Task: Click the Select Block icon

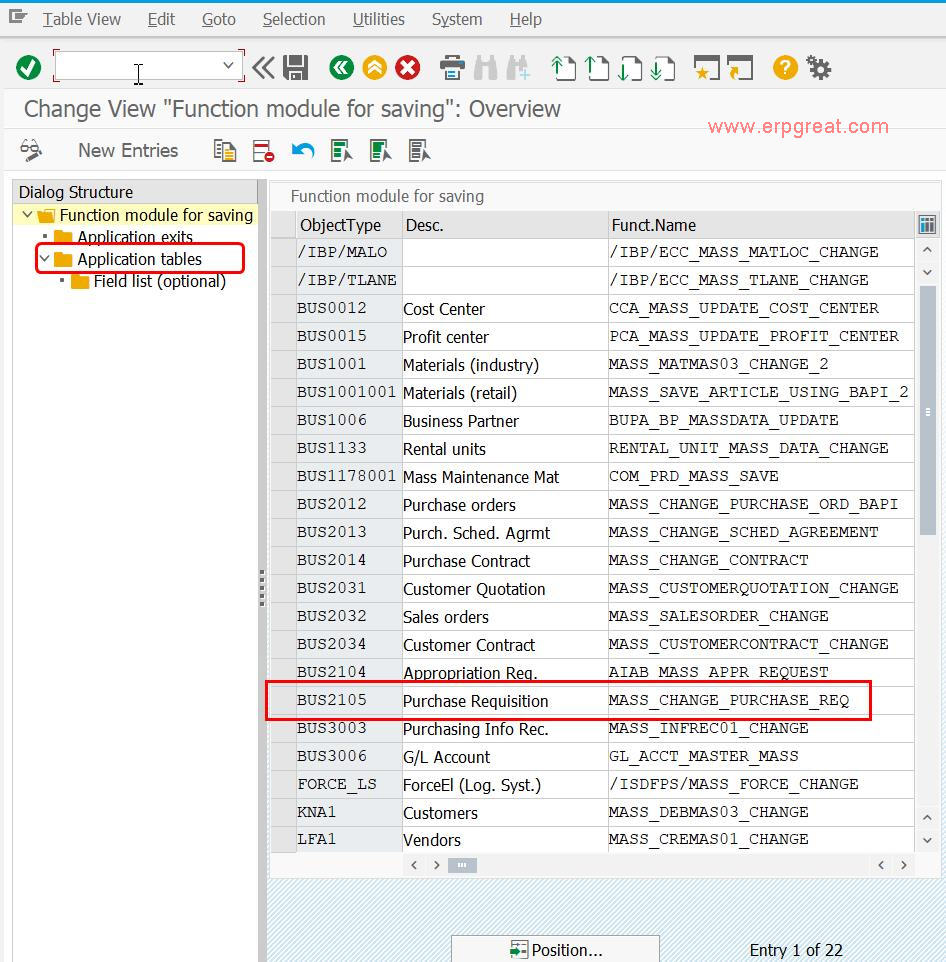Action: click(380, 150)
